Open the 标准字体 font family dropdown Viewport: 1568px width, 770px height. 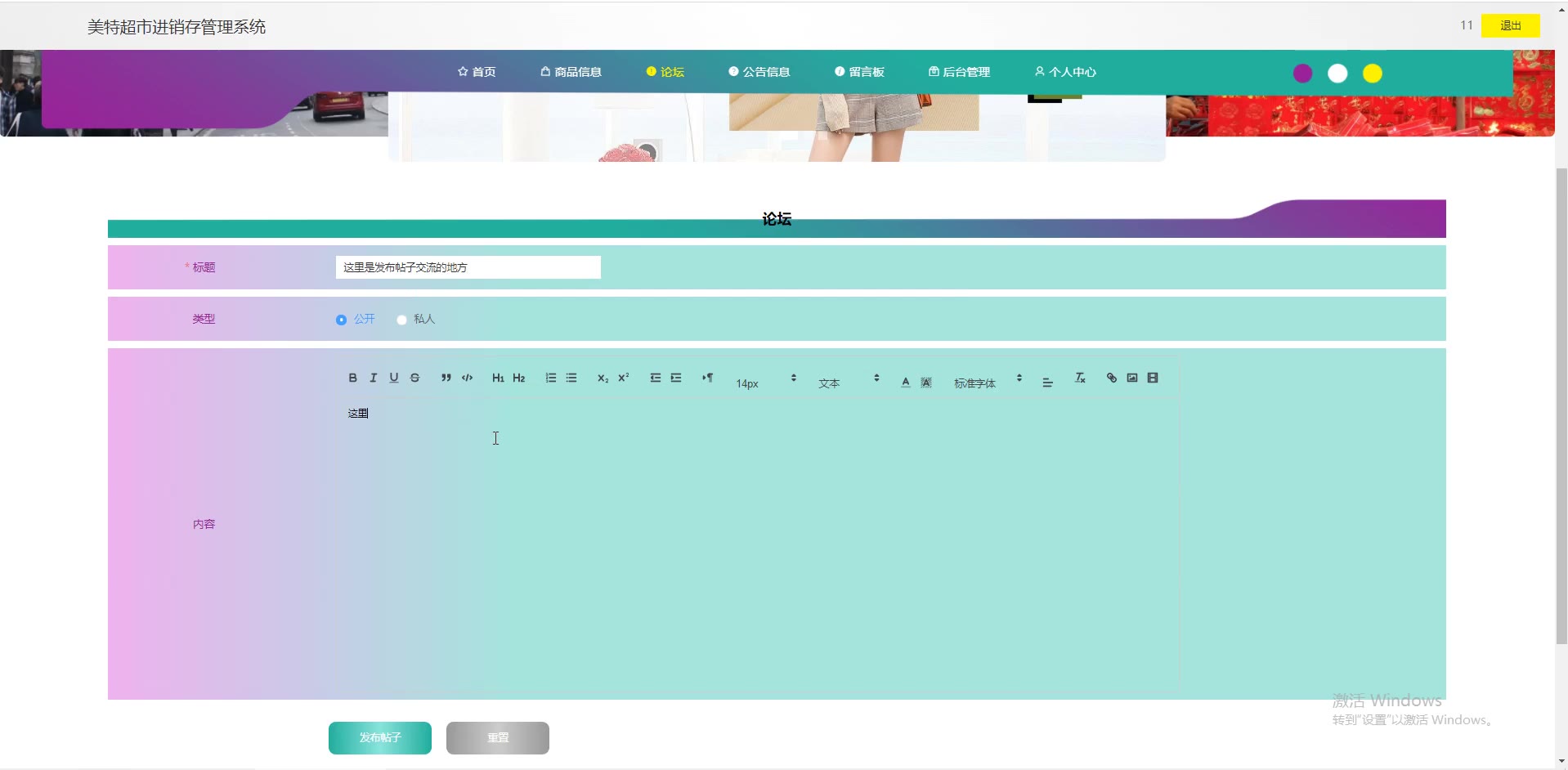tap(988, 383)
